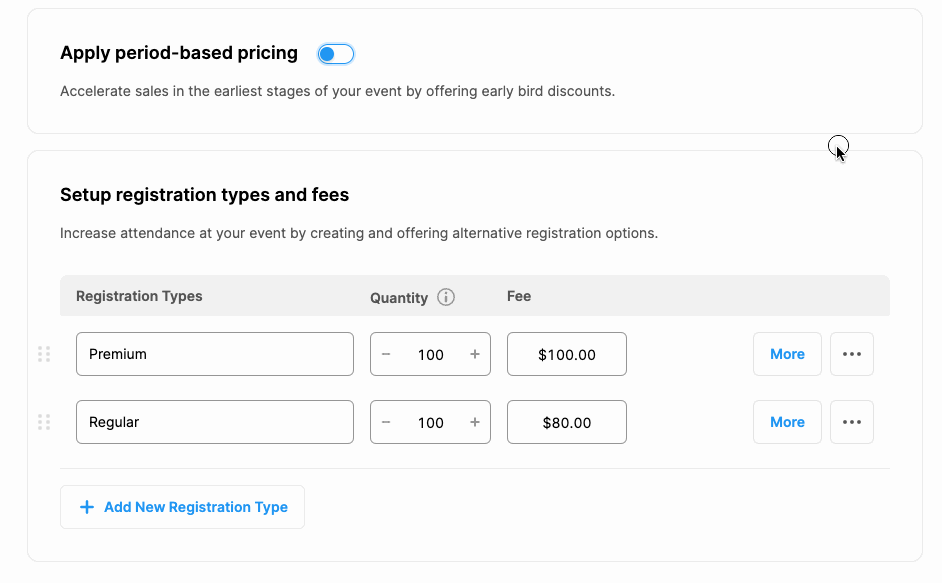The image size is (942, 583).
Task: Click the $80.00 fee field
Action: point(567,422)
